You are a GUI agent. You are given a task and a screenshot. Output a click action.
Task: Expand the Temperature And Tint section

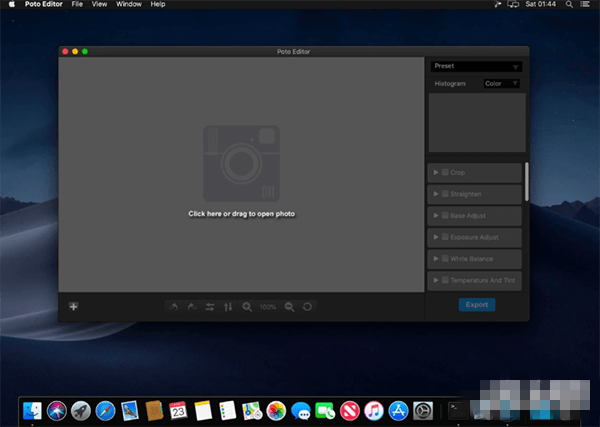click(x=436, y=282)
